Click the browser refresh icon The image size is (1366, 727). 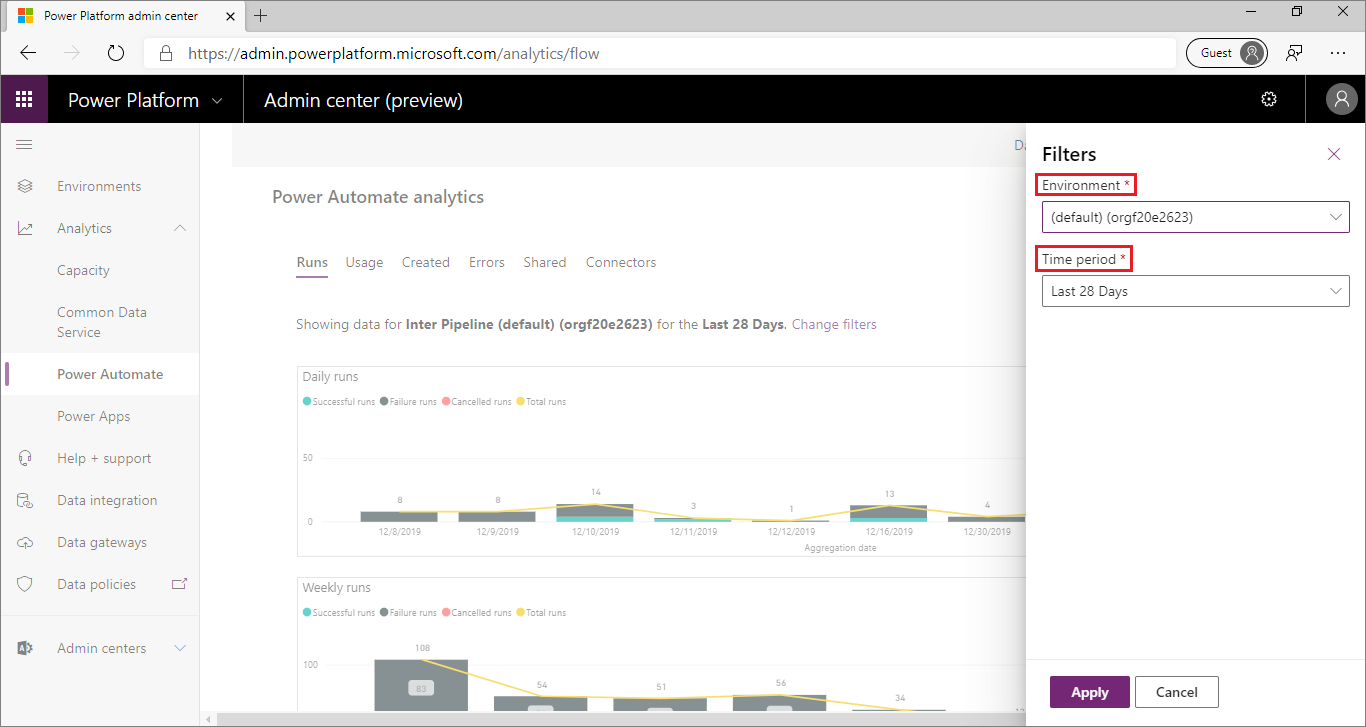(x=116, y=53)
